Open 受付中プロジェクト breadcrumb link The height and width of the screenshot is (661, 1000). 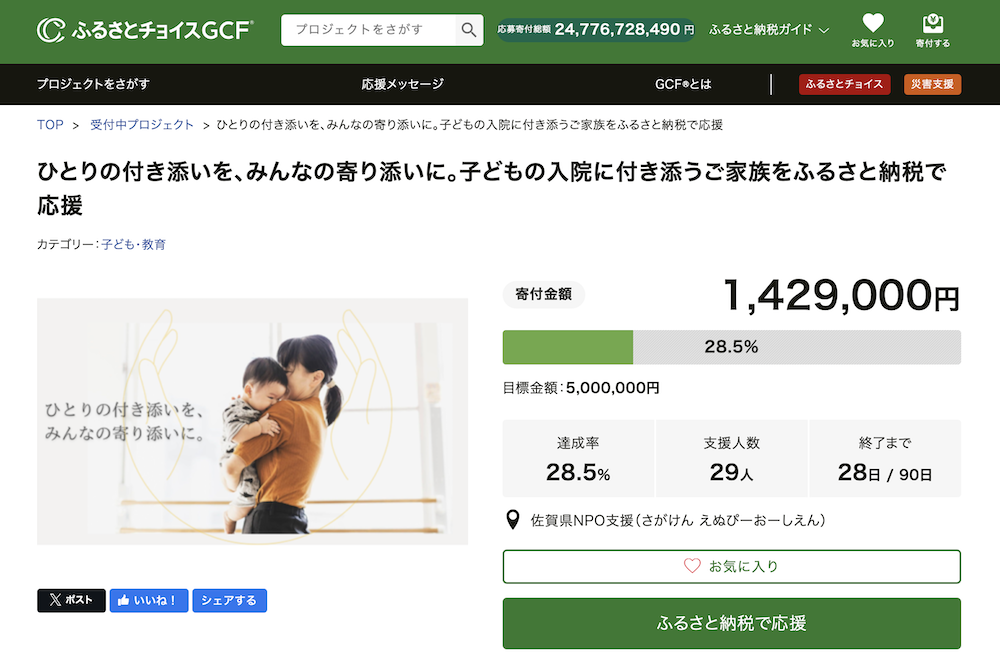tap(142, 125)
